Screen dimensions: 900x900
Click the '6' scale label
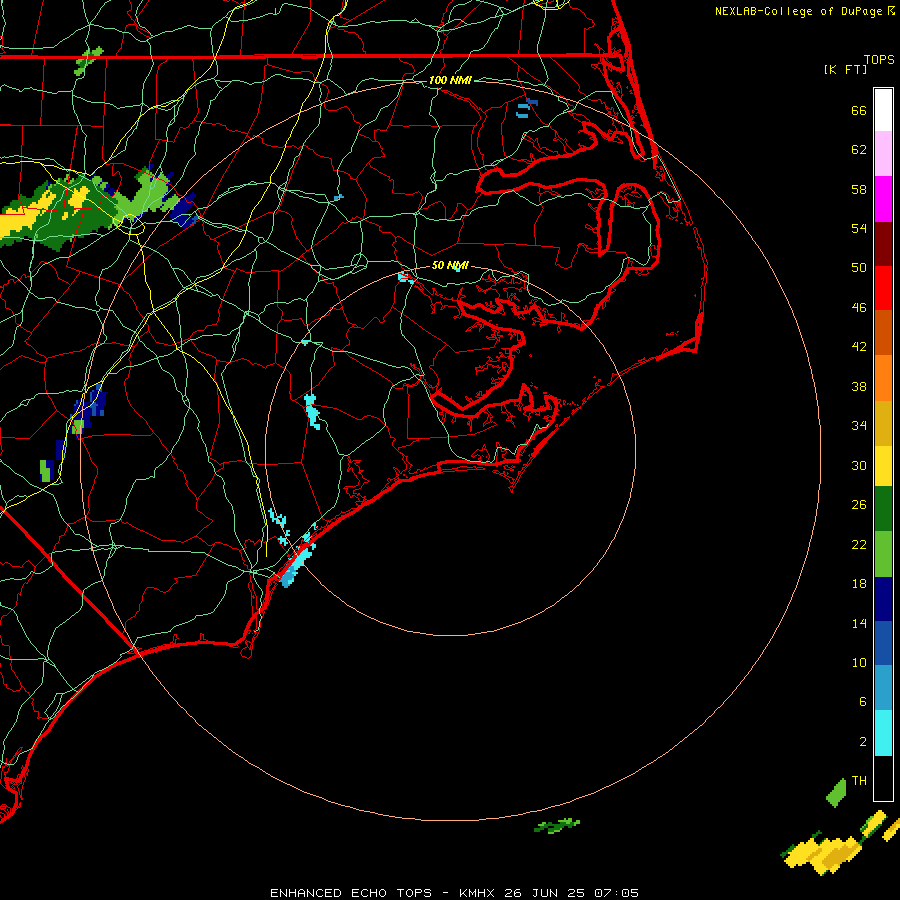[x=863, y=702]
